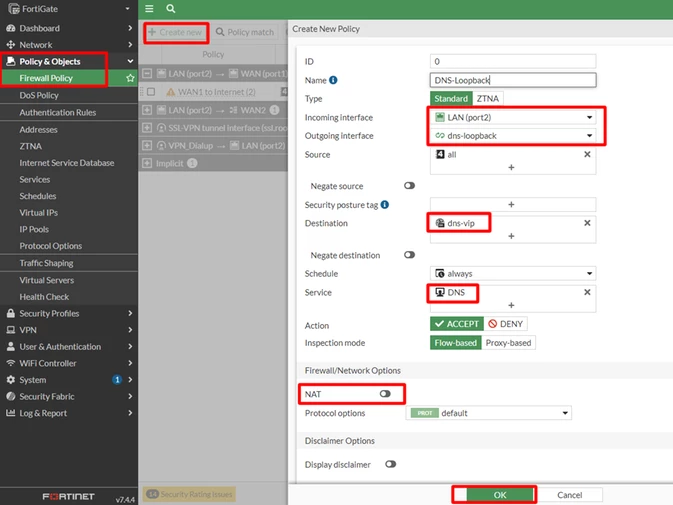Click the ID input field

pyautogui.click(x=513, y=61)
